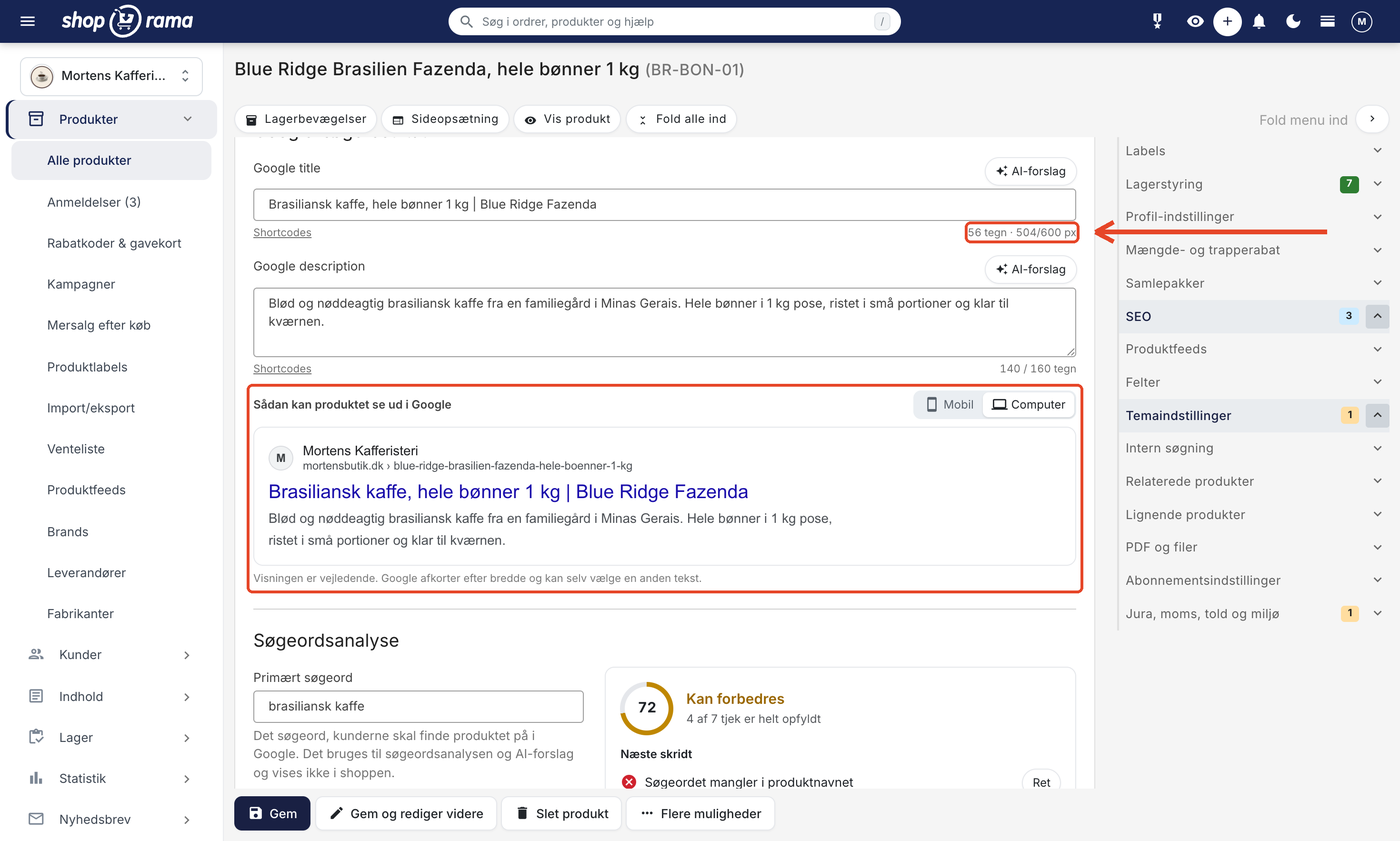Open Kampagner in sidebar
This screenshot has width=1400, height=841.
pos(81,284)
